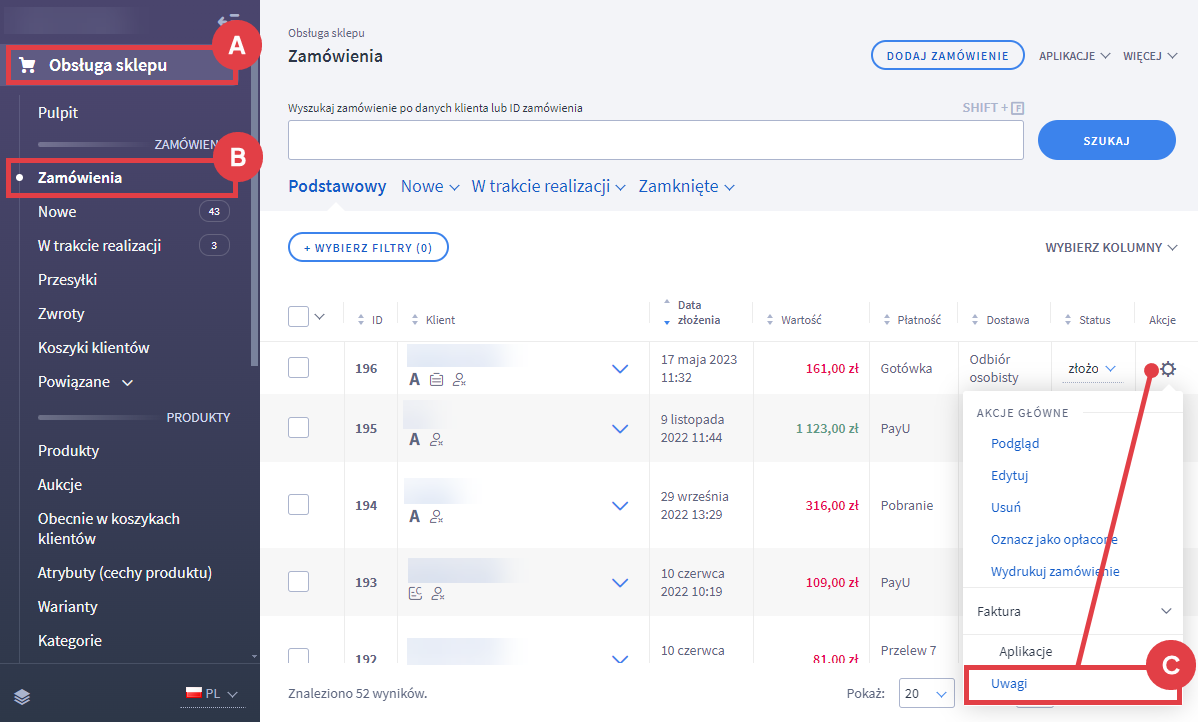The height and width of the screenshot is (722, 1198).
Task: Open the Pokaż results per page dropdown
Action: [x=926, y=693]
